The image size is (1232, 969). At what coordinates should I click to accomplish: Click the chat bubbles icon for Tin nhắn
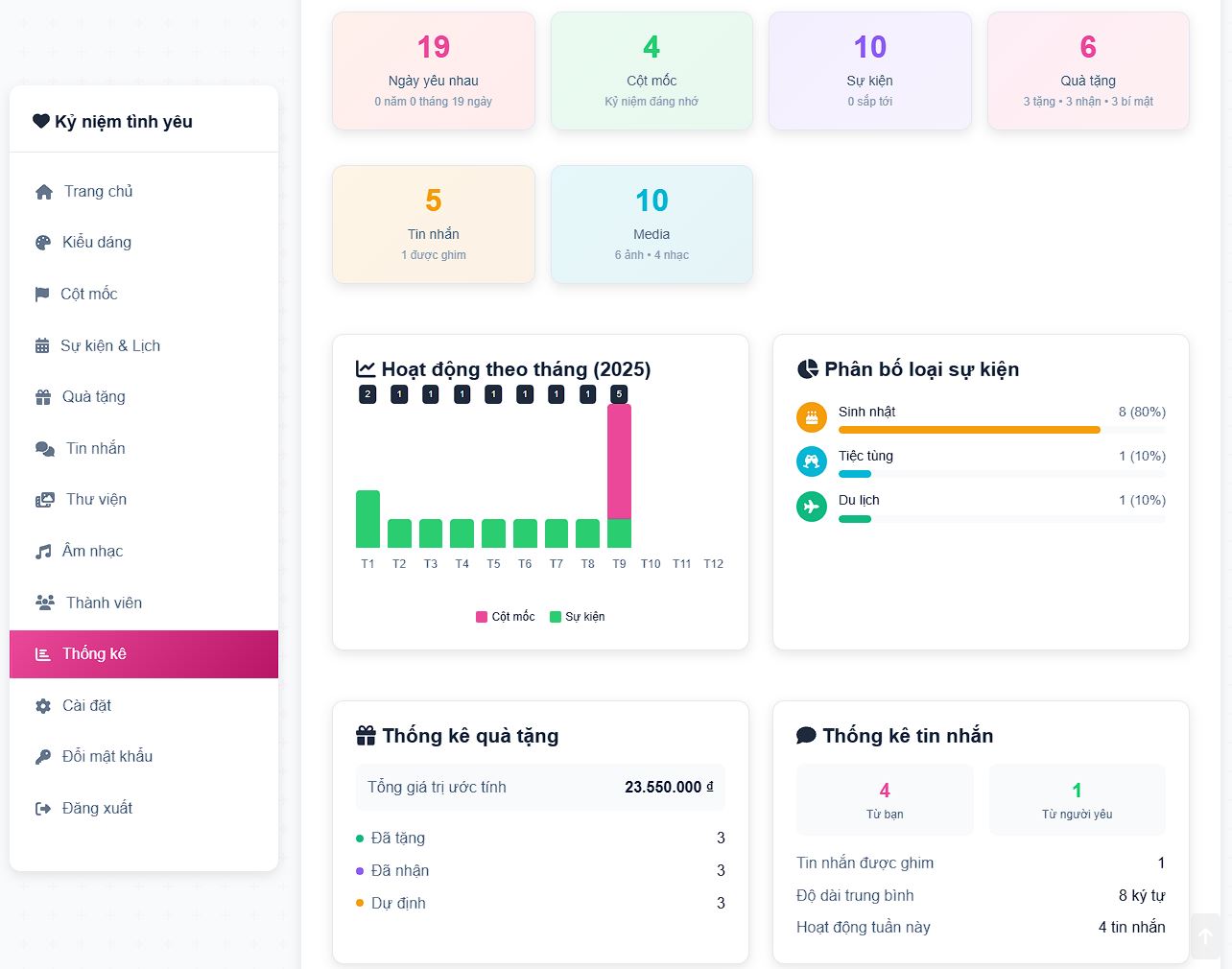(44, 449)
